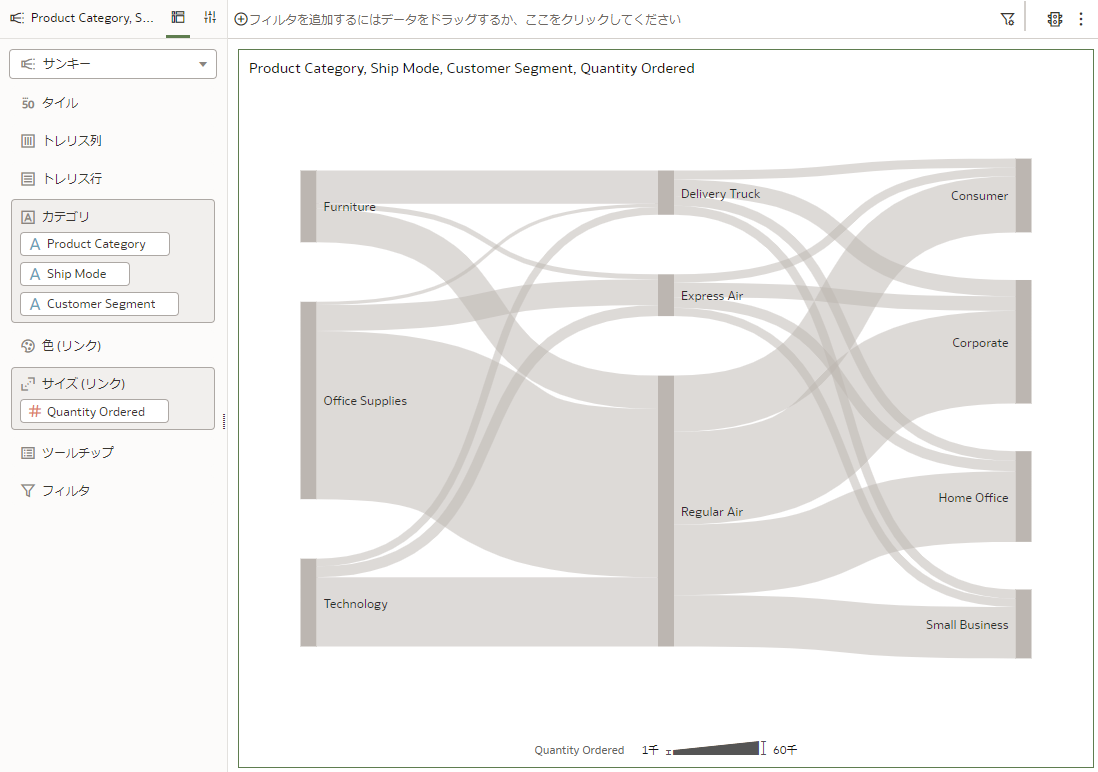
Task: Click the A icon on Ship Mode chip
Action: pyautogui.click(x=35, y=274)
